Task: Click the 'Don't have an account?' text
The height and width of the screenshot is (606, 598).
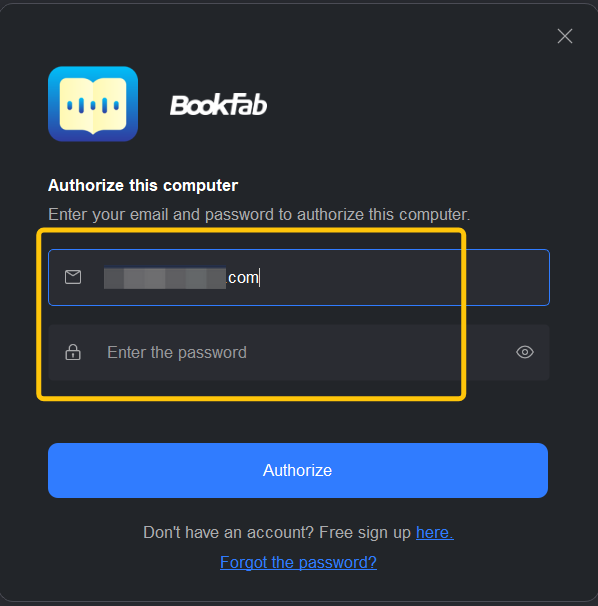Action: pyautogui.click(x=228, y=533)
